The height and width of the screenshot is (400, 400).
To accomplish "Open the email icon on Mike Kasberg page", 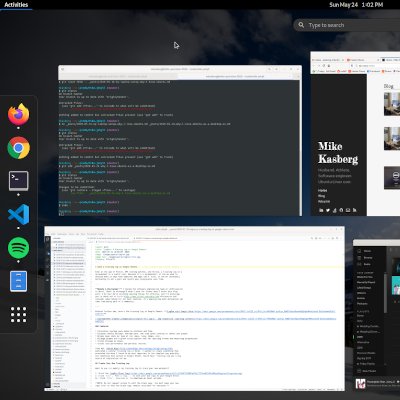I will tap(348, 210).
